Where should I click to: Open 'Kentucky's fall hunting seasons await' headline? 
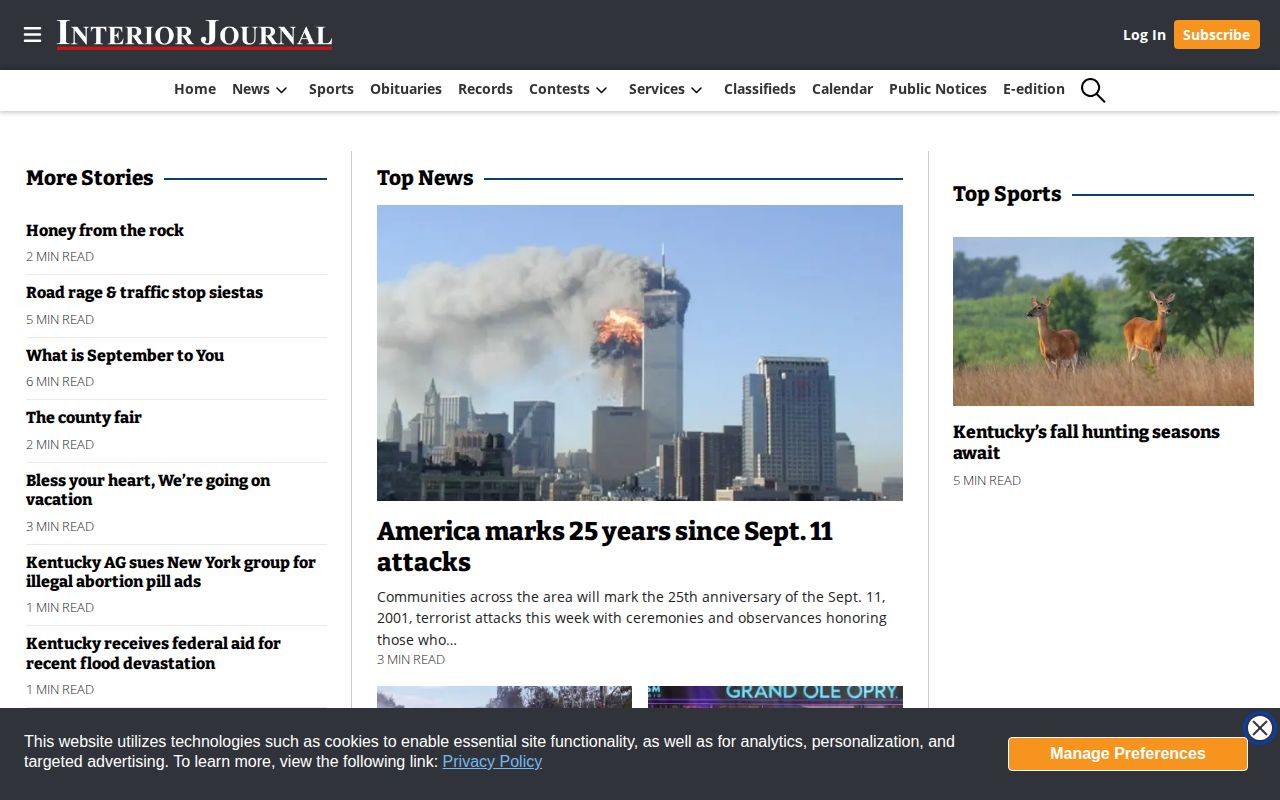[x=1086, y=442]
